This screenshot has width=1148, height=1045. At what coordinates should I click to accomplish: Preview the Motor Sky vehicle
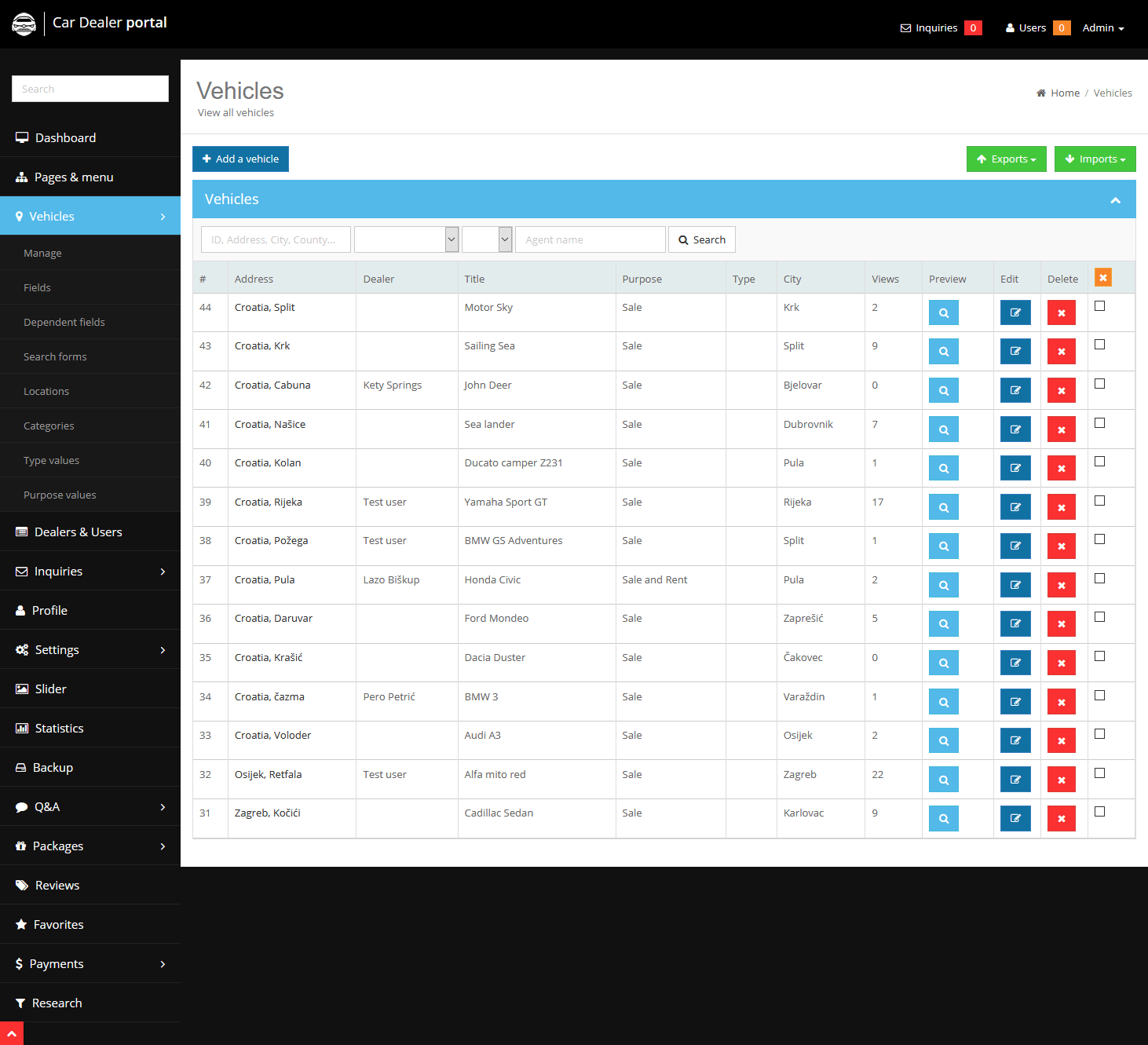point(943,312)
